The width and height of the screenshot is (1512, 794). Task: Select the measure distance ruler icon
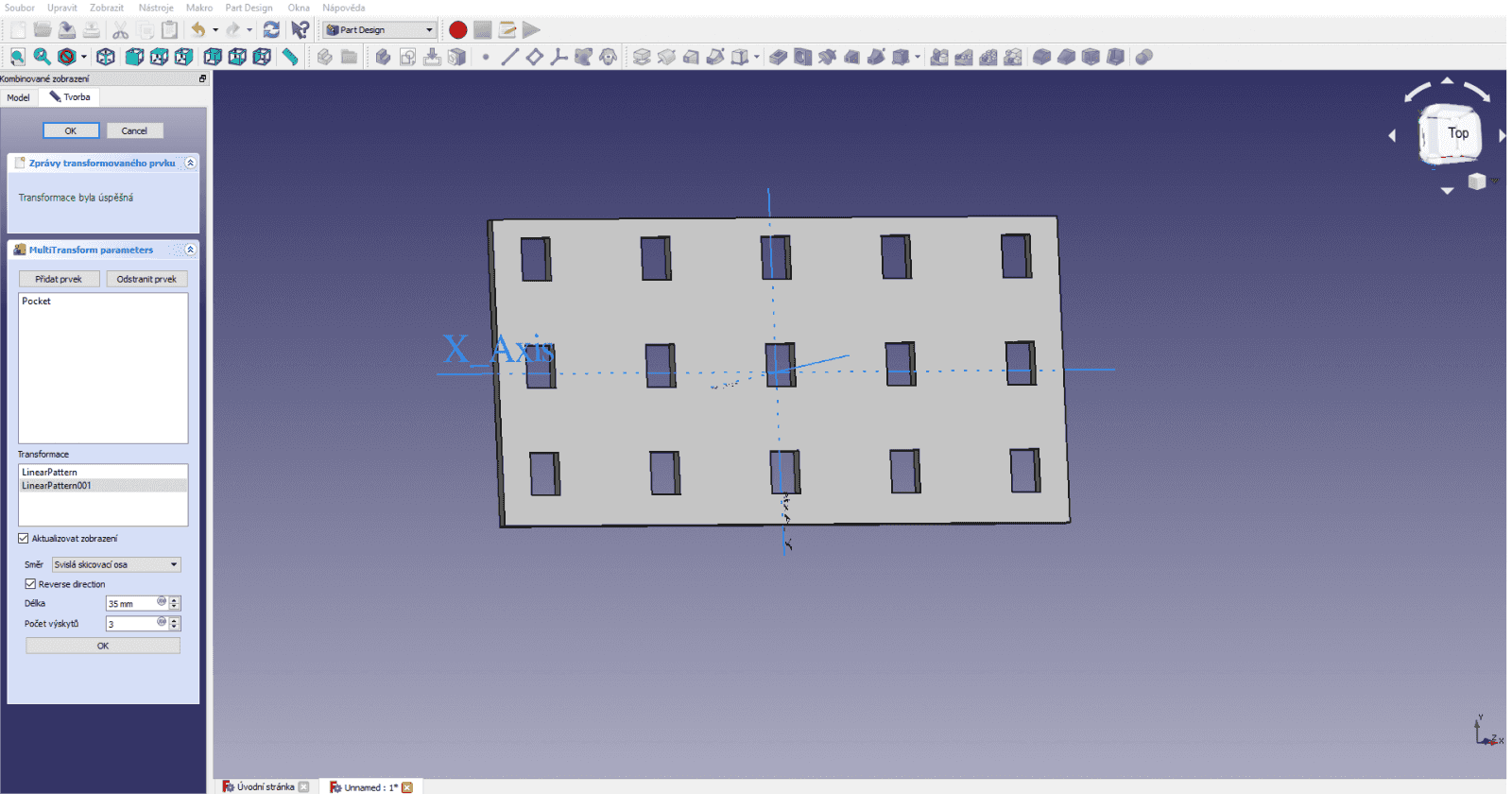[290, 57]
